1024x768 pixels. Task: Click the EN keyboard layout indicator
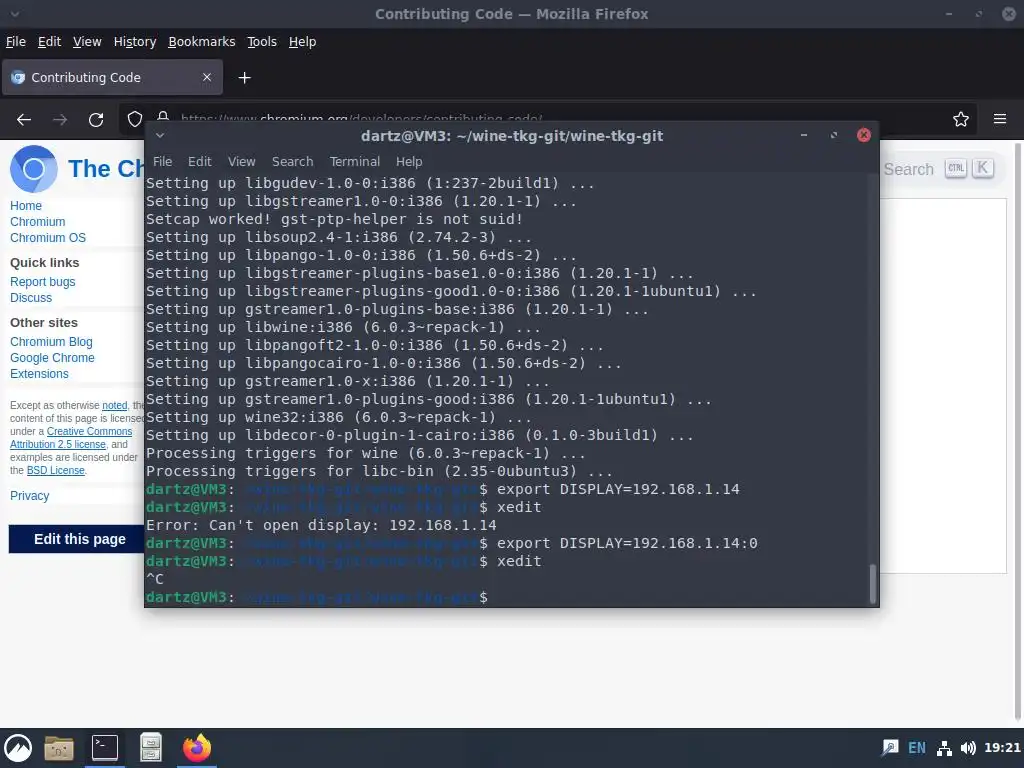[917, 748]
